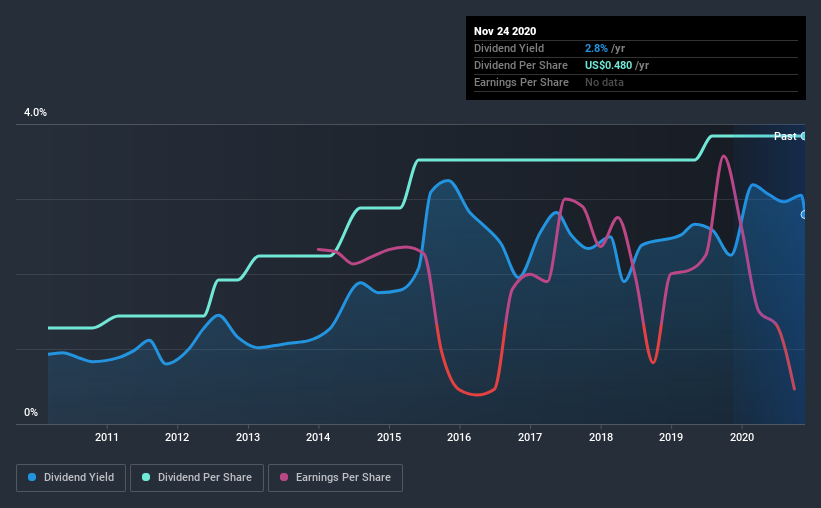Viewport: 821px width, 508px height.
Task: Toggle the Dividend Per Share legend button
Action: [x=197, y=478]
